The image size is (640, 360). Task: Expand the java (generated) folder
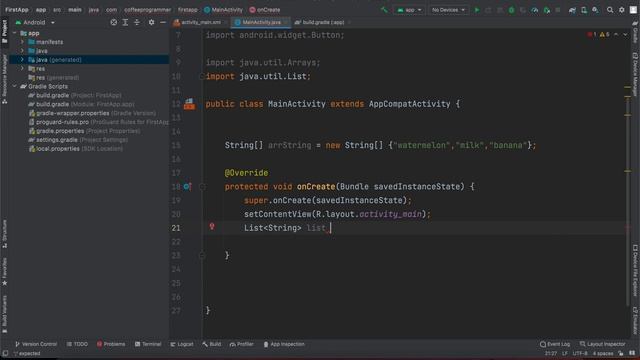(x=22, y=60)
